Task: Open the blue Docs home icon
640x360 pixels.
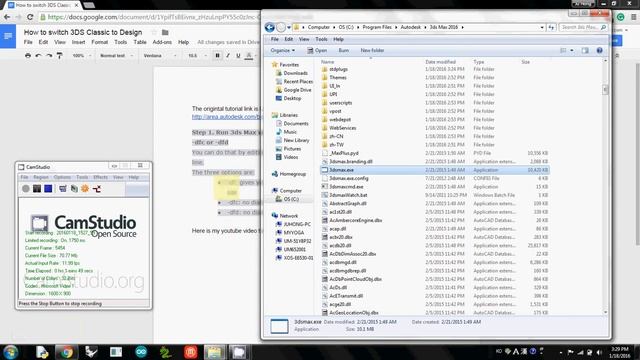Action: 8,36
